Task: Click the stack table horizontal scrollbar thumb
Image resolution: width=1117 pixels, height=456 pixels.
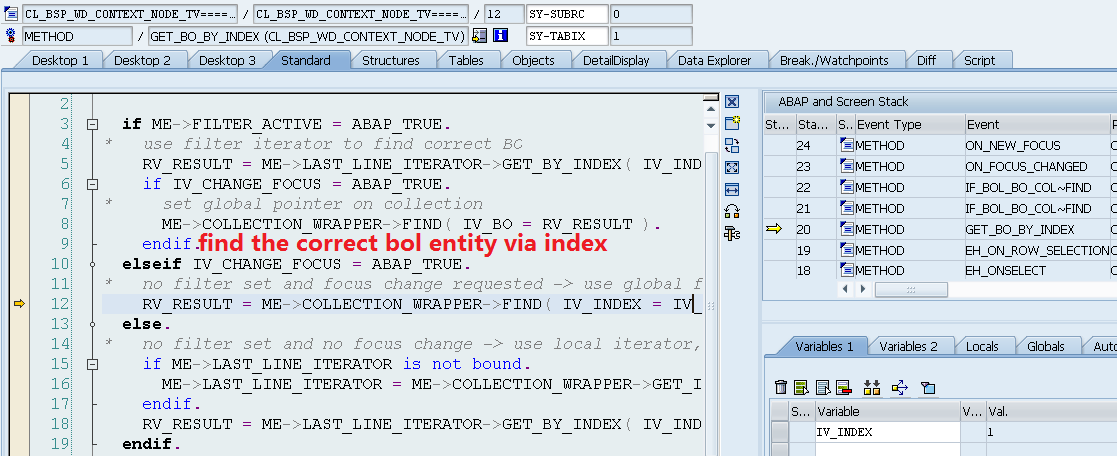Action: coord(911,289)
